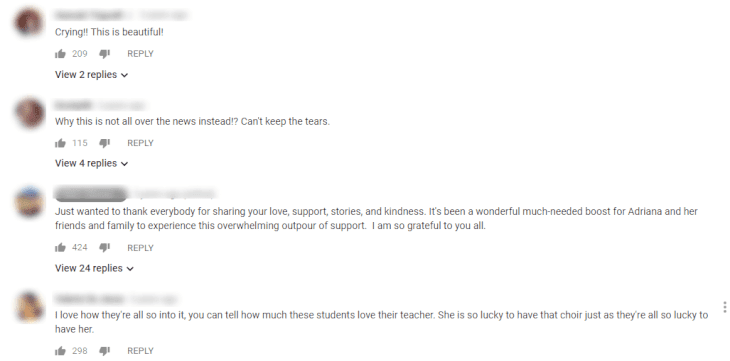Like the comment with 115 likes

tap(60, 143)
